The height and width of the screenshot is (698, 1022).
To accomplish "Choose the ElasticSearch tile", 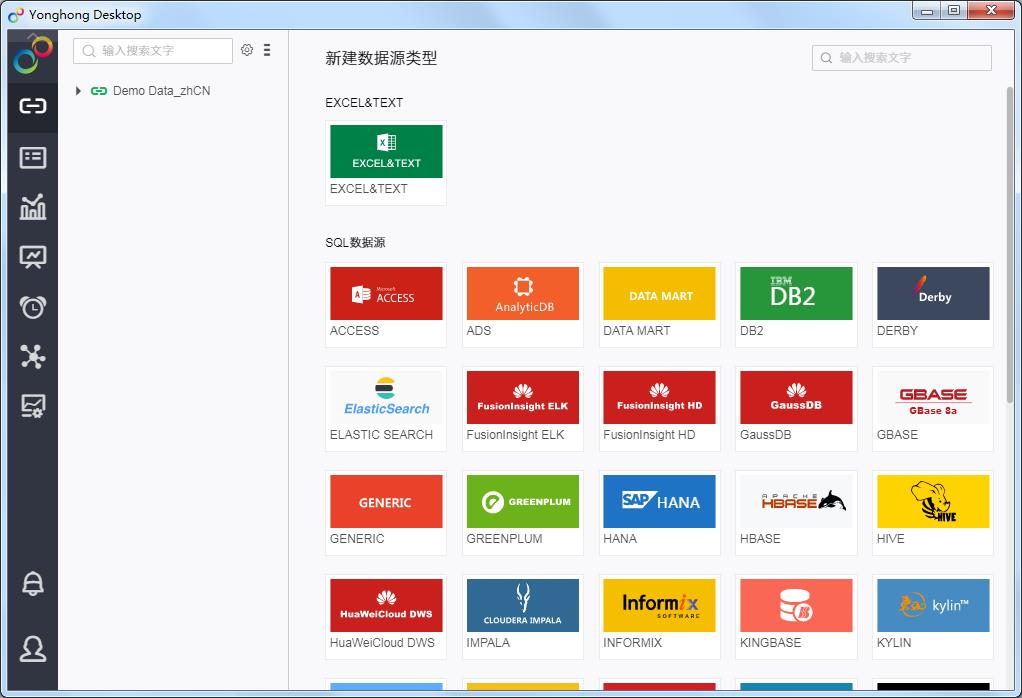I will [x=386, y=409].
